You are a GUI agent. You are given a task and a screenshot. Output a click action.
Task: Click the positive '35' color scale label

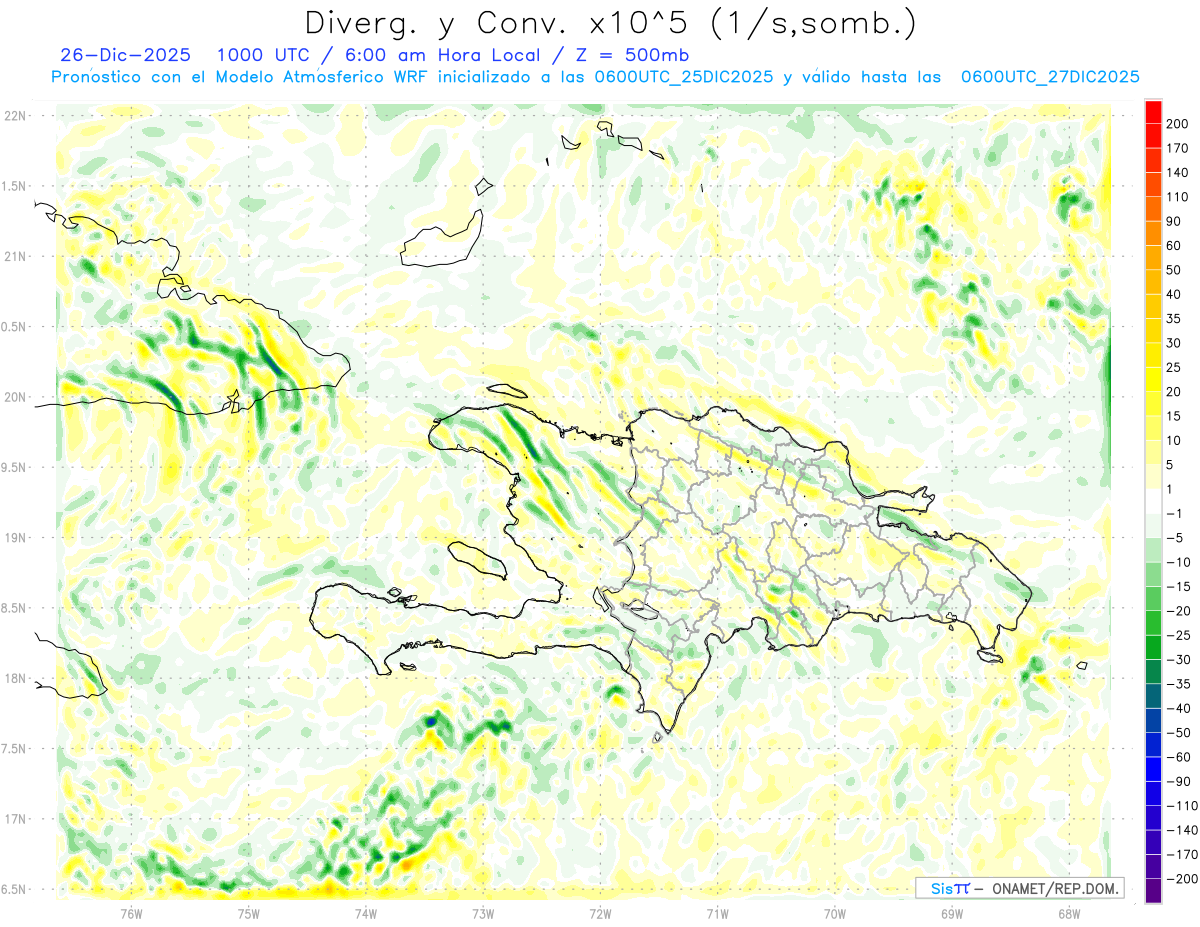tap(1175, 319)
